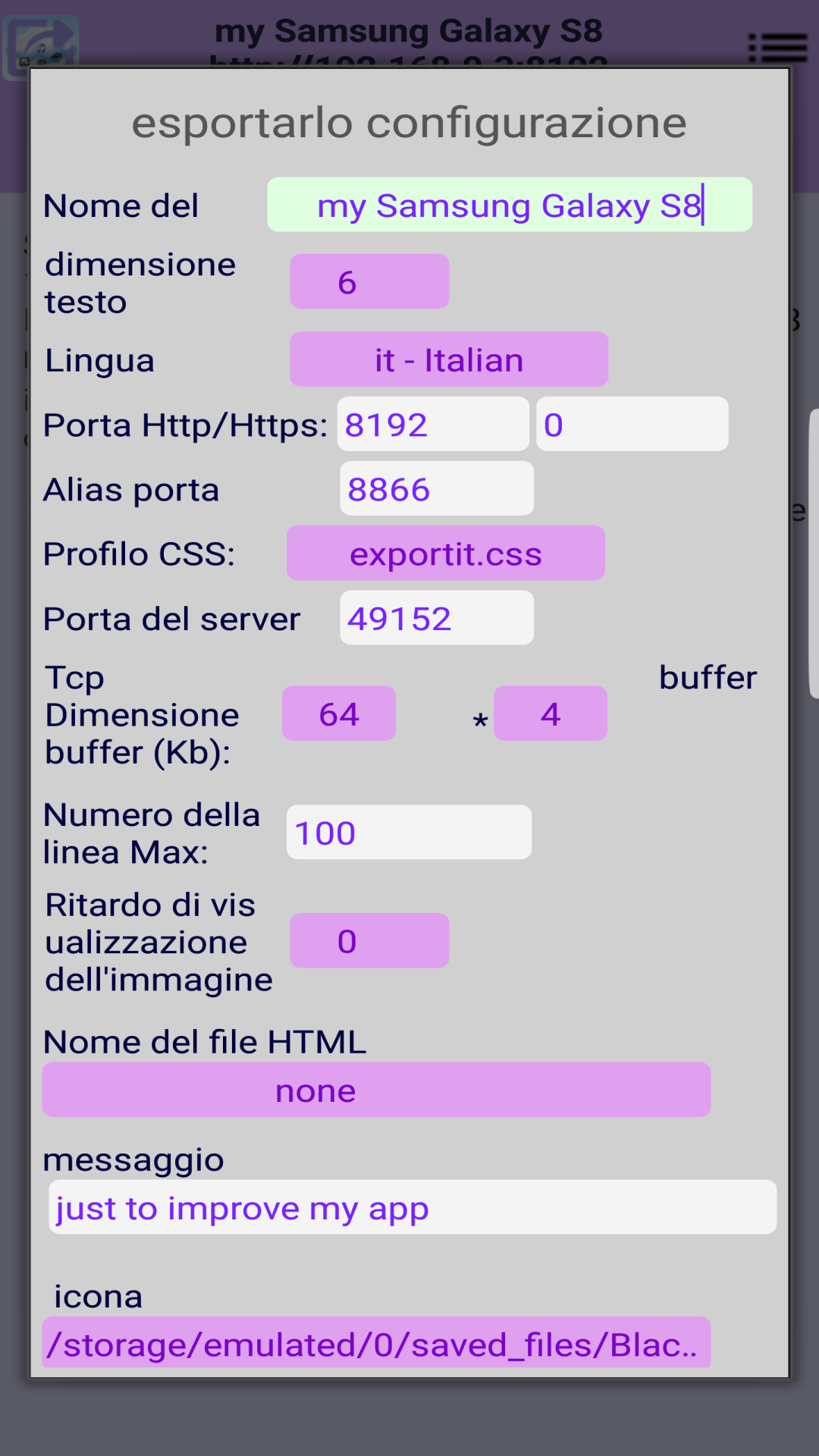Choose the icona file path selector
819x1456 pixels.
pos(376,1342)
